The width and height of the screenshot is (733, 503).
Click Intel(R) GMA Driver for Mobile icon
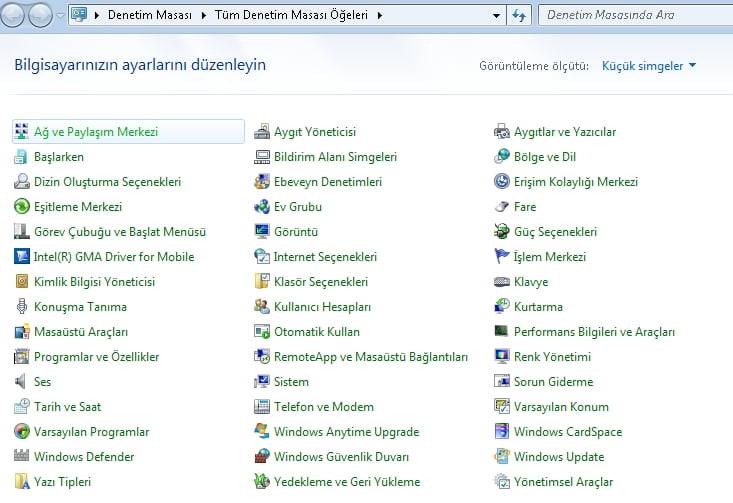tap(22, 256)
